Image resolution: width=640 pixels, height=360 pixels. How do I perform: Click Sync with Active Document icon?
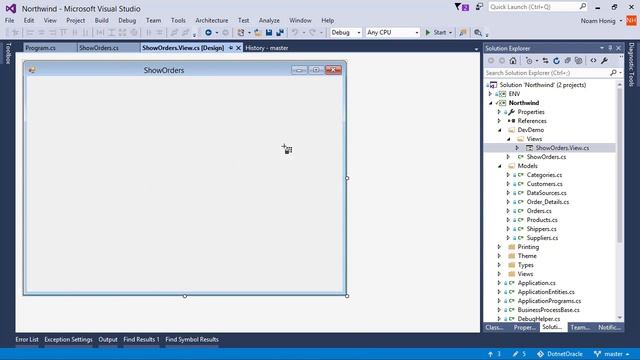click(x=545, y=60)
